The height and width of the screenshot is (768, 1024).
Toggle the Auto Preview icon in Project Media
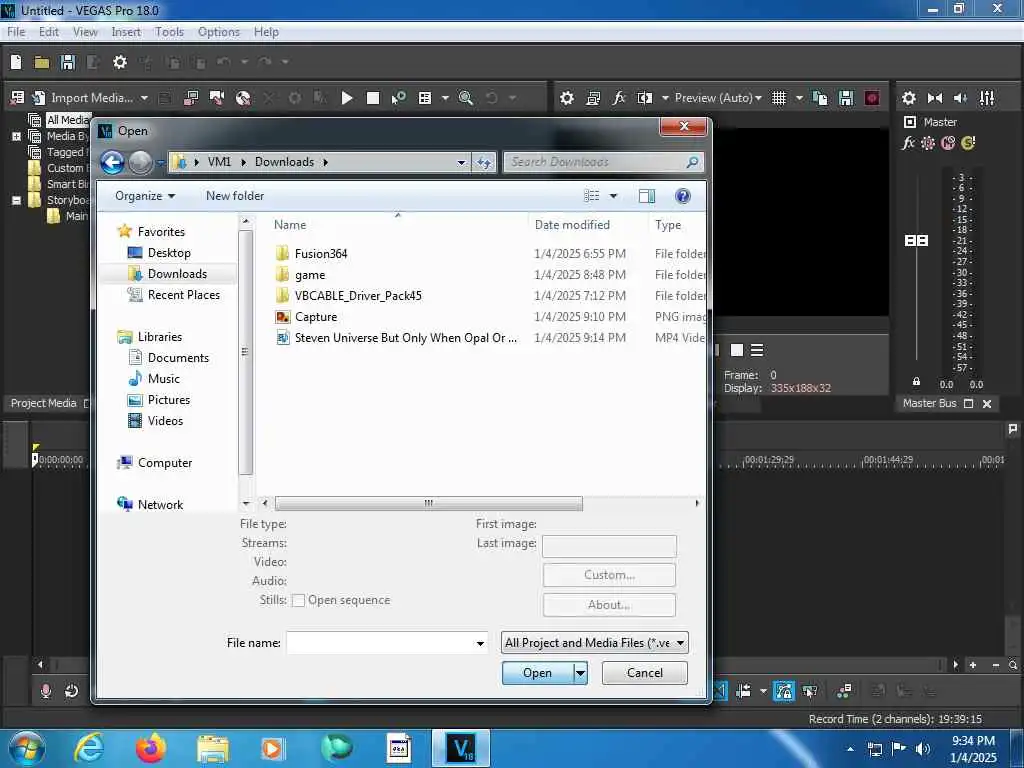point(398,98)
